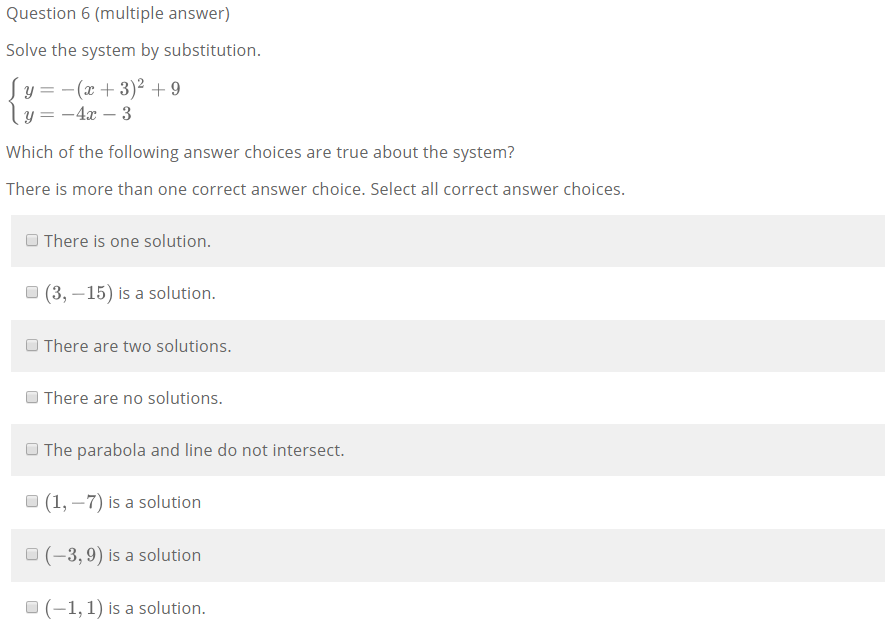Click the 'There is one solution.' answer text

coord(127,241)
